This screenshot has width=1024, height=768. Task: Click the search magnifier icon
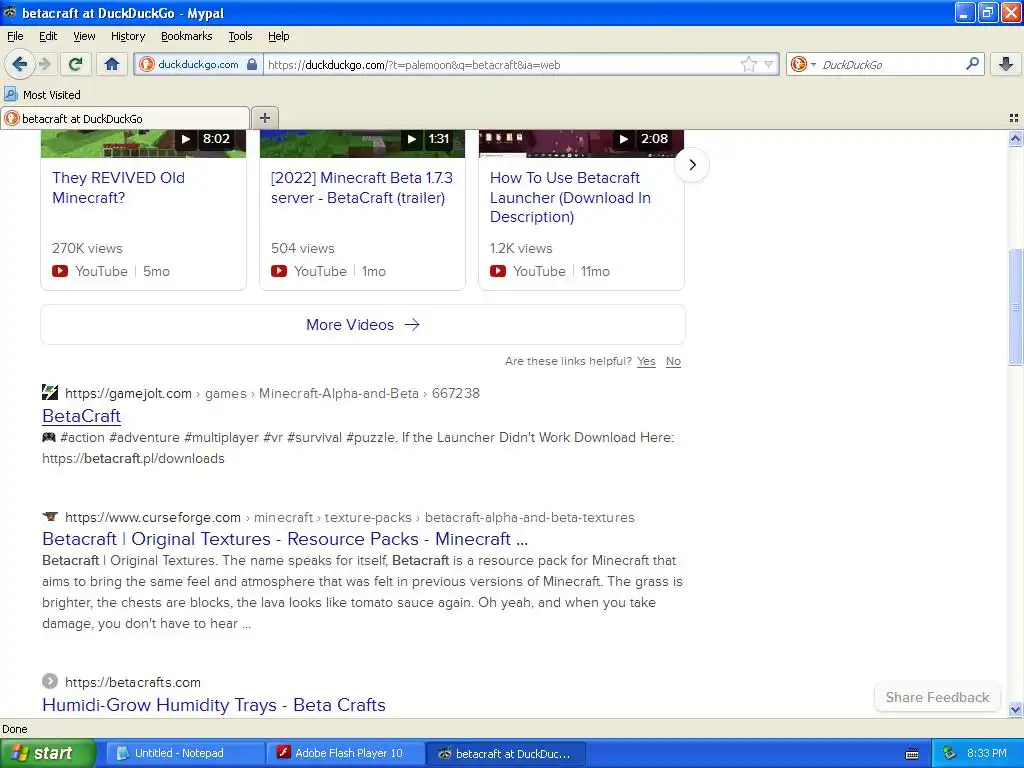(x=972, y=63)
